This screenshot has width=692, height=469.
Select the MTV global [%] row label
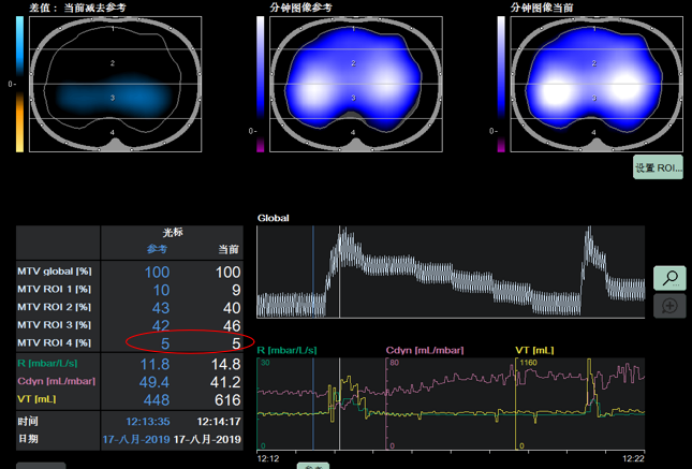coord(55,271)
